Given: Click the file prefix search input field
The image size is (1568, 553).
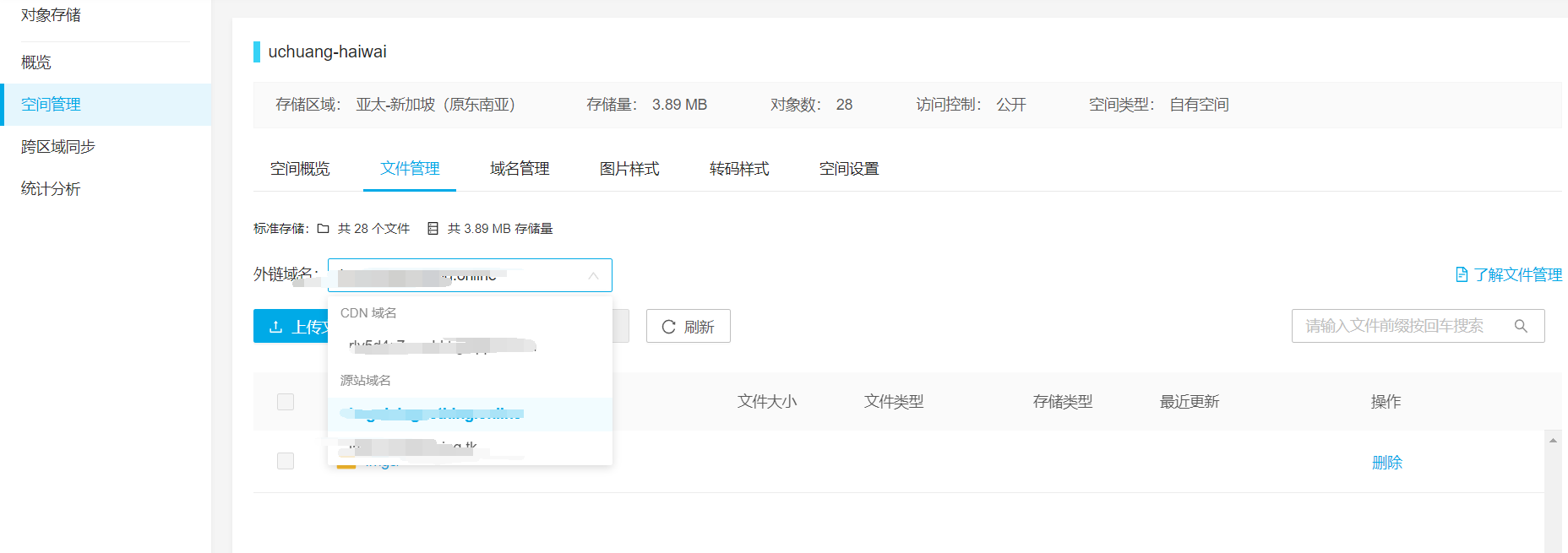Looking at the screenshot, I should click(x=1402, y=326).
